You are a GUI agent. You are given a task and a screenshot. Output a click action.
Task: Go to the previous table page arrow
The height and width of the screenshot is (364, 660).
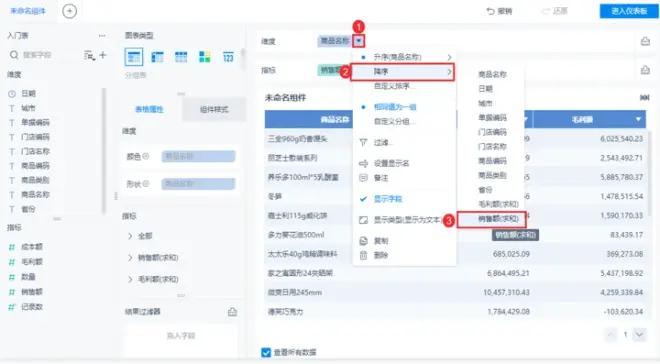click(x=611, y=335)
